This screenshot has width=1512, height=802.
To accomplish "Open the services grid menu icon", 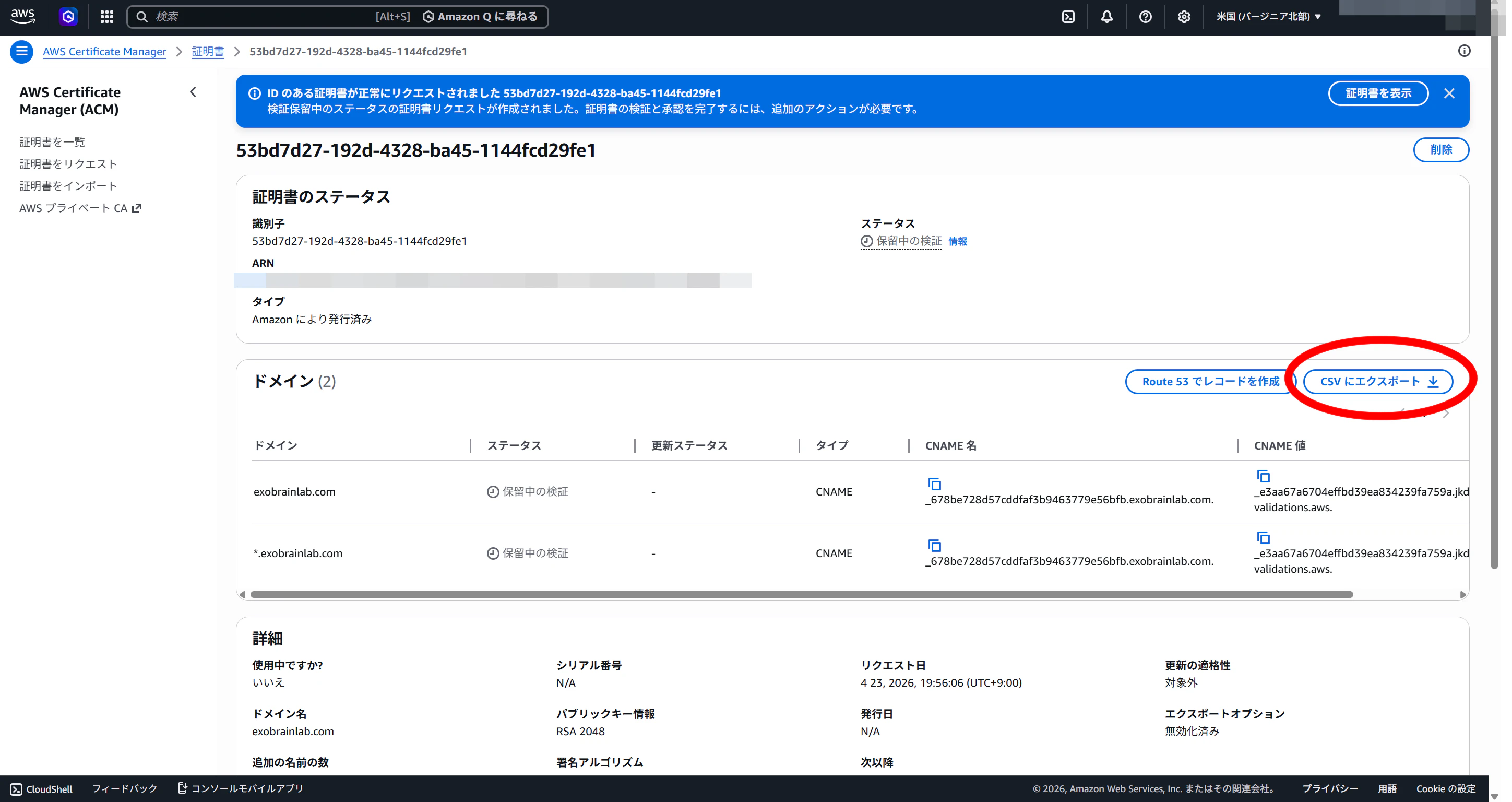I will coord(106,16).
